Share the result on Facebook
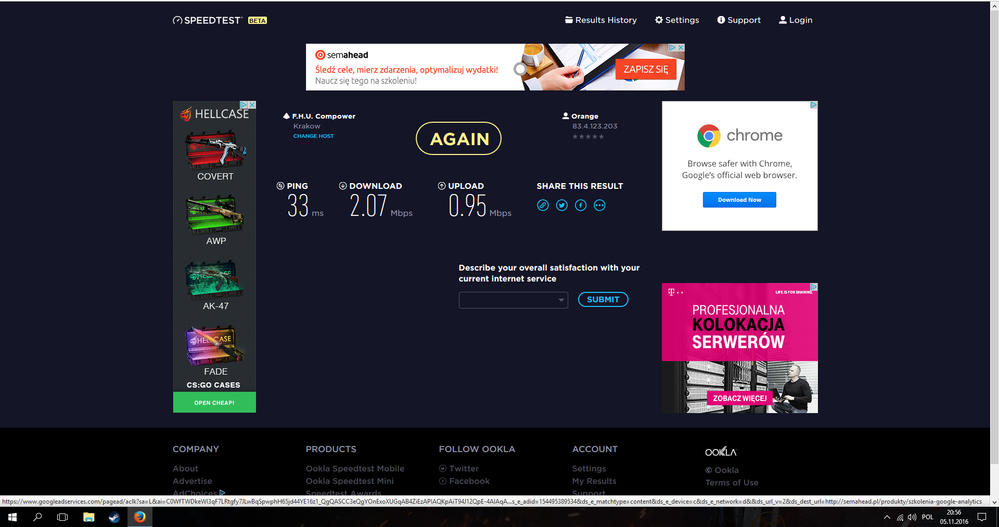Image resolution: width=999 pixels, height=527 pixels. pyautogui.click(x=580, y=205)
